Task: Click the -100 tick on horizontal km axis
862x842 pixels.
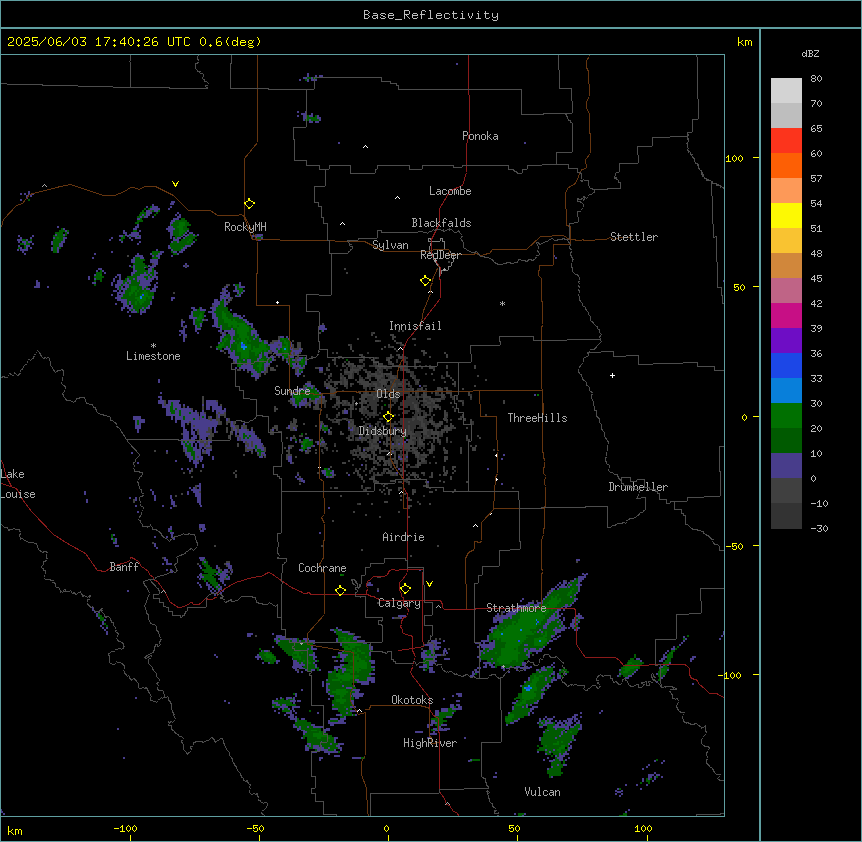Action: (125, 828)
